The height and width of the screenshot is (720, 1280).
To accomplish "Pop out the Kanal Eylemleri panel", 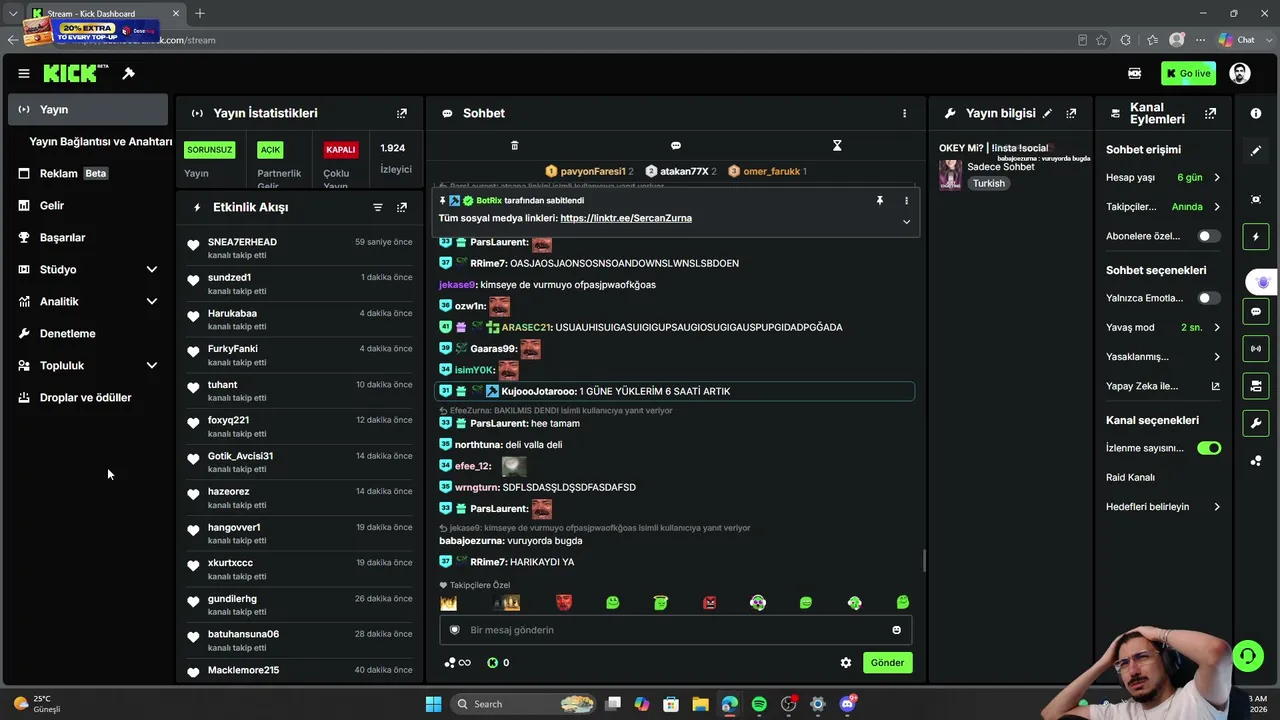I will 1210,113.
